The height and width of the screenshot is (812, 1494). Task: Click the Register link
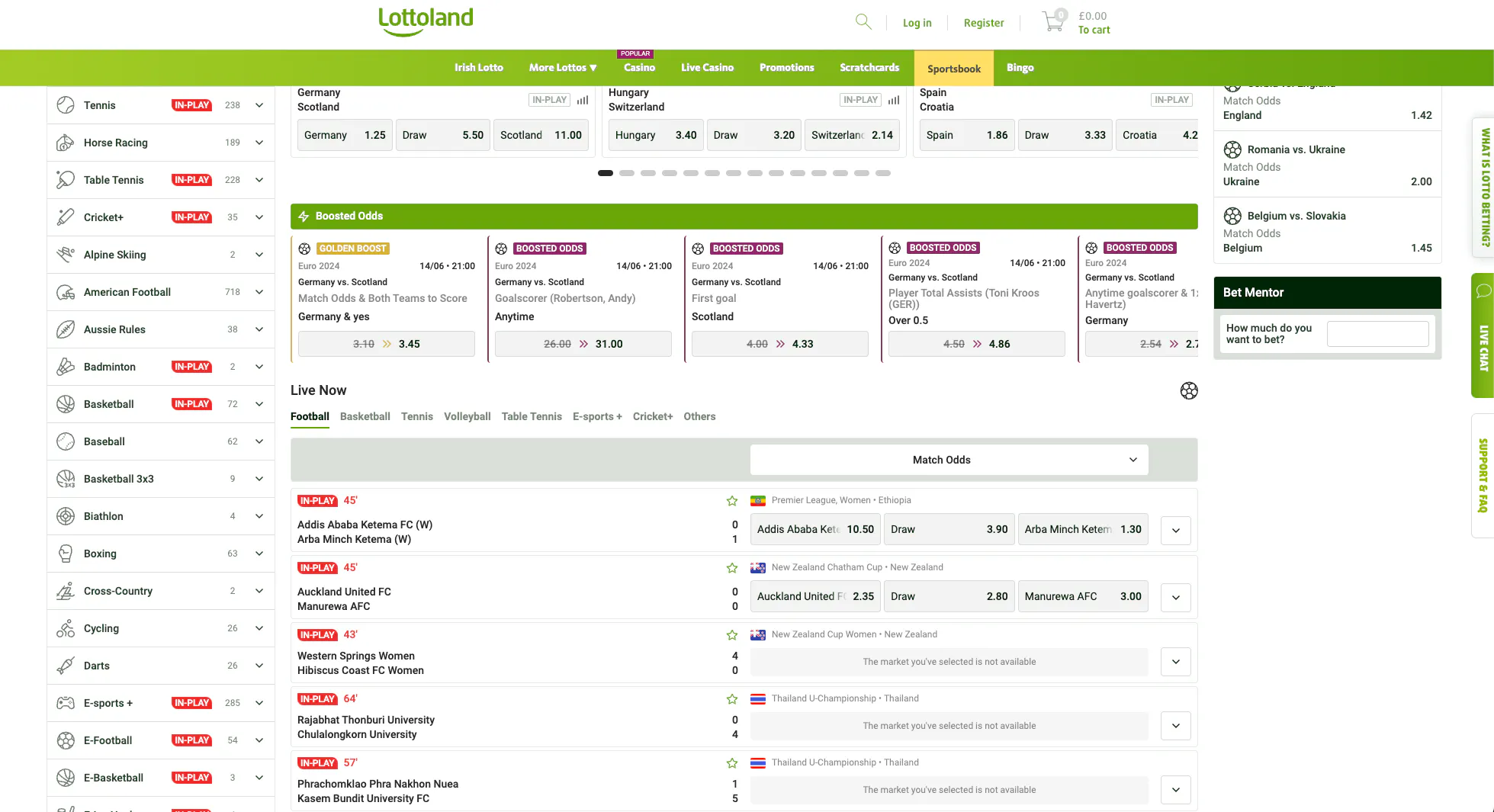tap(984, 23)
